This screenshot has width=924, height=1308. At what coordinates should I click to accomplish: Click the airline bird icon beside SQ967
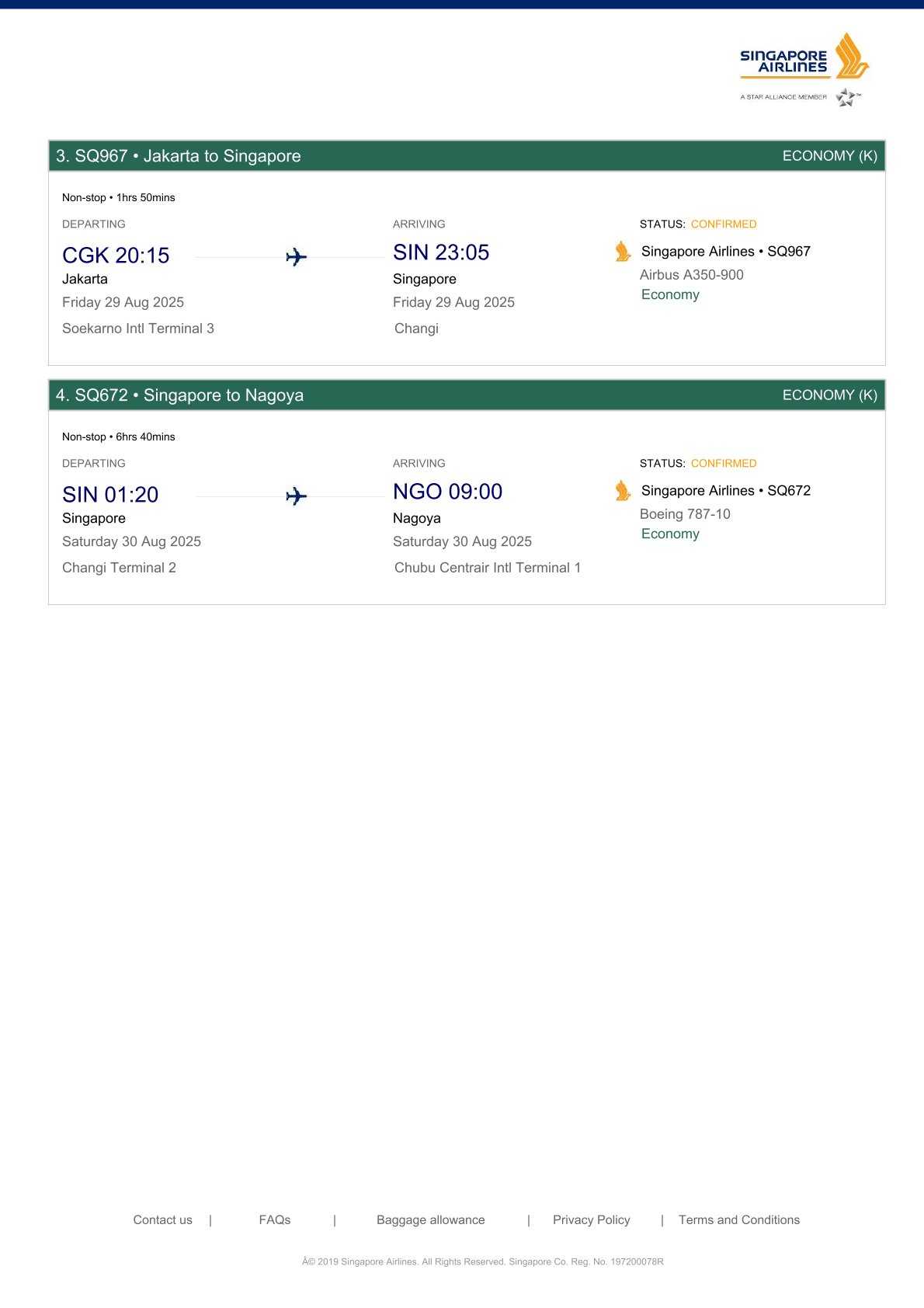[x=623, y=252]
